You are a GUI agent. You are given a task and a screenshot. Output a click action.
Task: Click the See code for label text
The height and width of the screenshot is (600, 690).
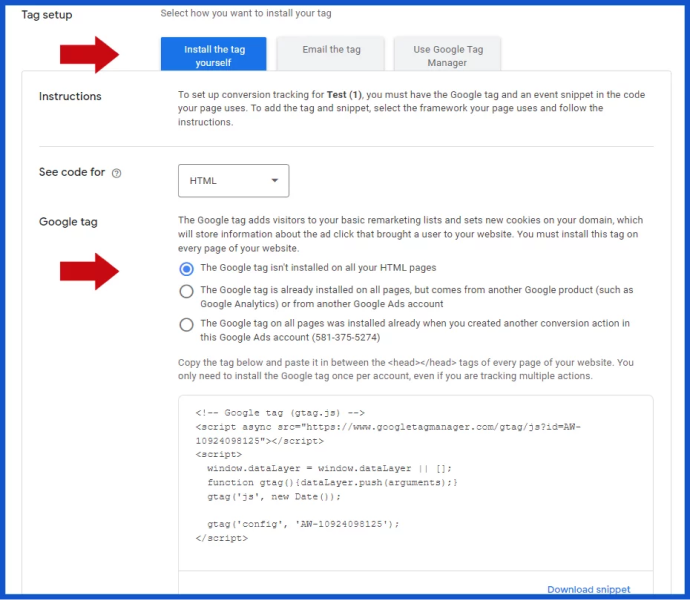point(72,172)
